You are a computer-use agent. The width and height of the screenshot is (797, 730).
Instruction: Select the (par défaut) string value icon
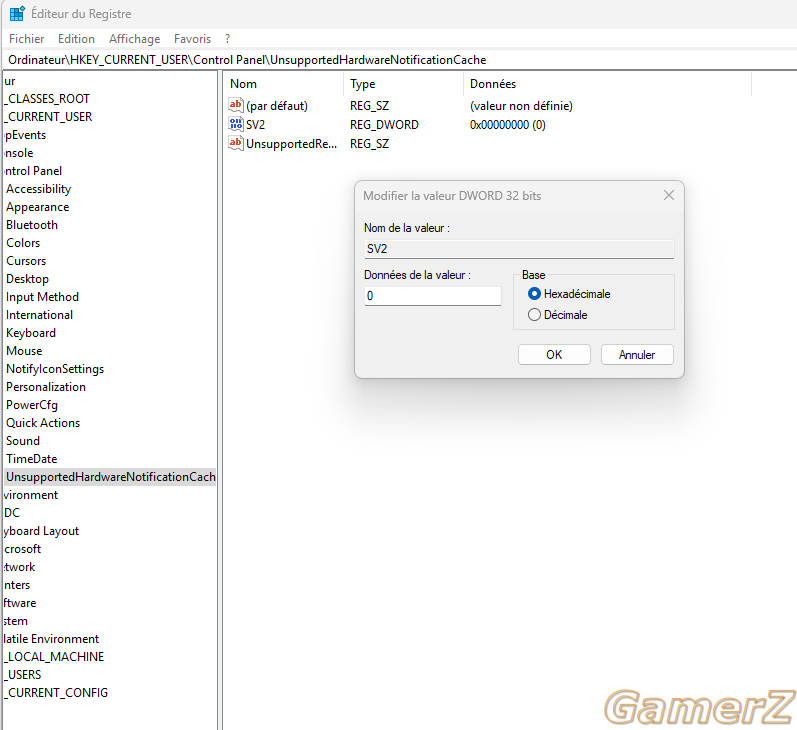tap(236, 105)
